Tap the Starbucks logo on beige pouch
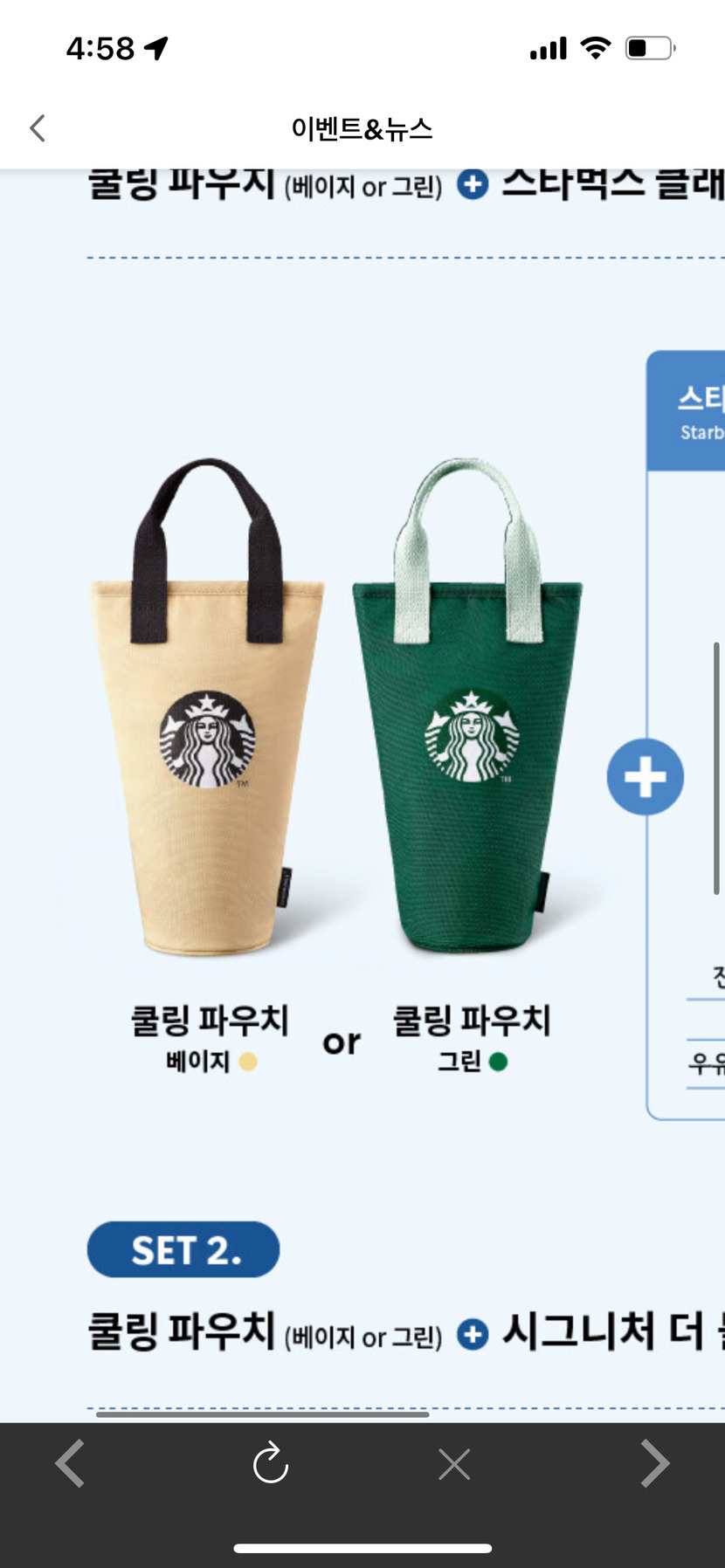Viewport: 725px width, 1568px height. click(x=207, y=740)
